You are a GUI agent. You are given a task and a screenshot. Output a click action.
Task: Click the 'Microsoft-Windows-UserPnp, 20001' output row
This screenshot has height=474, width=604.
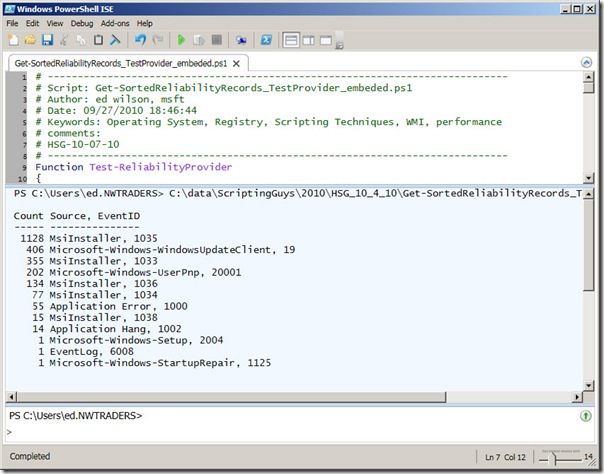134,272
